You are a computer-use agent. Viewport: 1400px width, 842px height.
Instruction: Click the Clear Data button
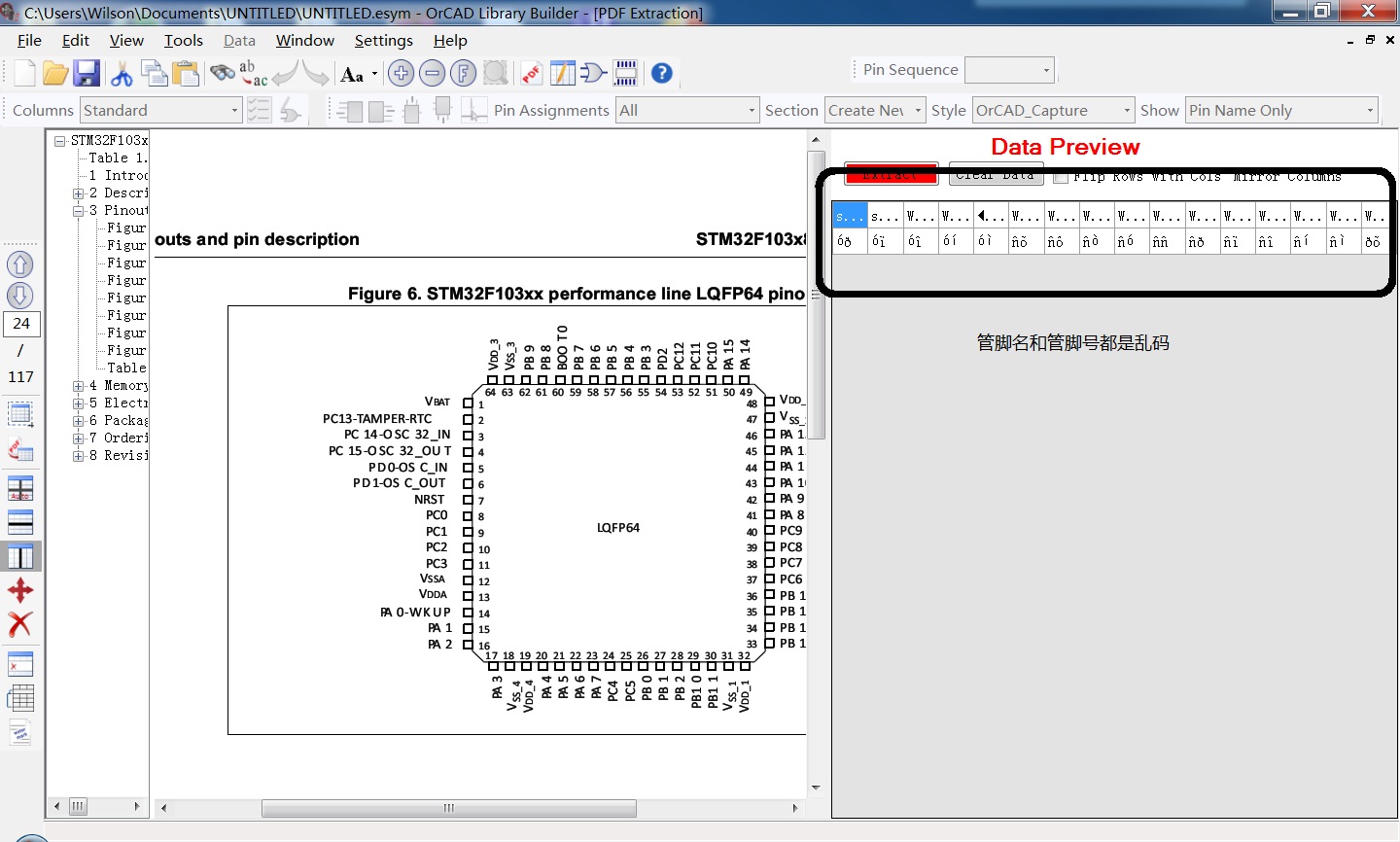click(x=996, y=174)
